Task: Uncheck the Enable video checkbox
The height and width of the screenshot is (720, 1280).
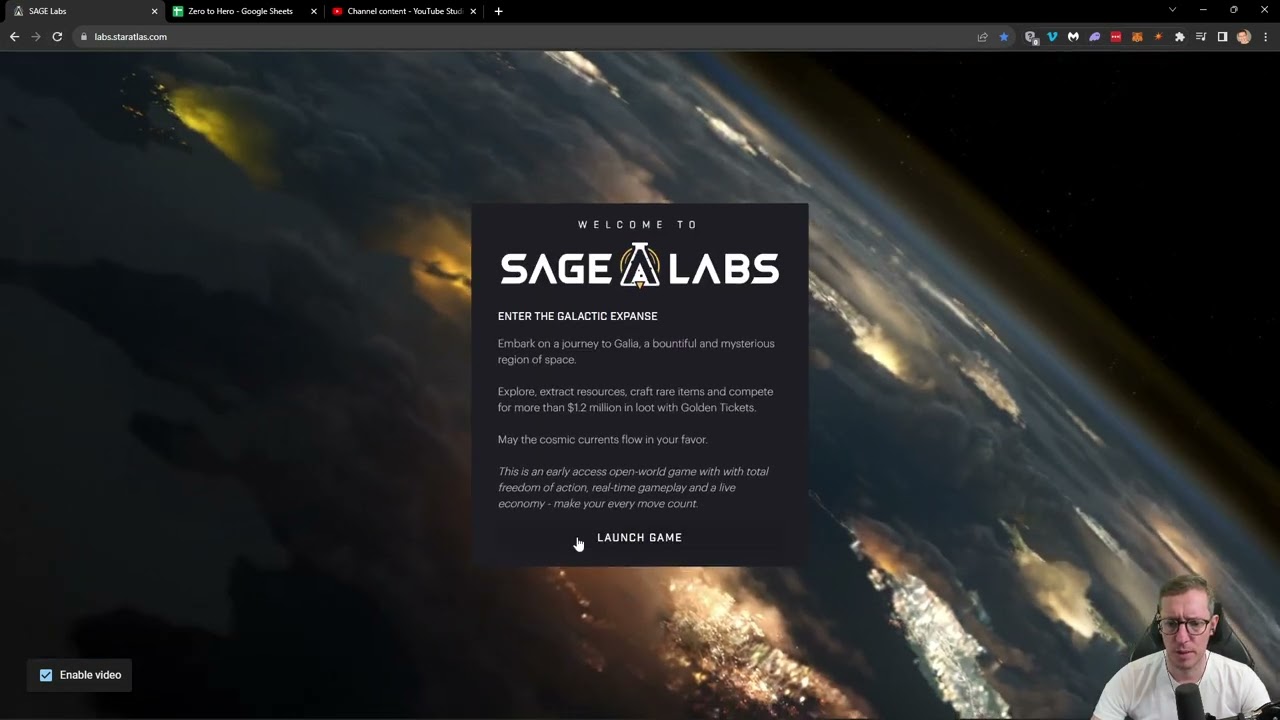Action: click(x=46, y=675)
